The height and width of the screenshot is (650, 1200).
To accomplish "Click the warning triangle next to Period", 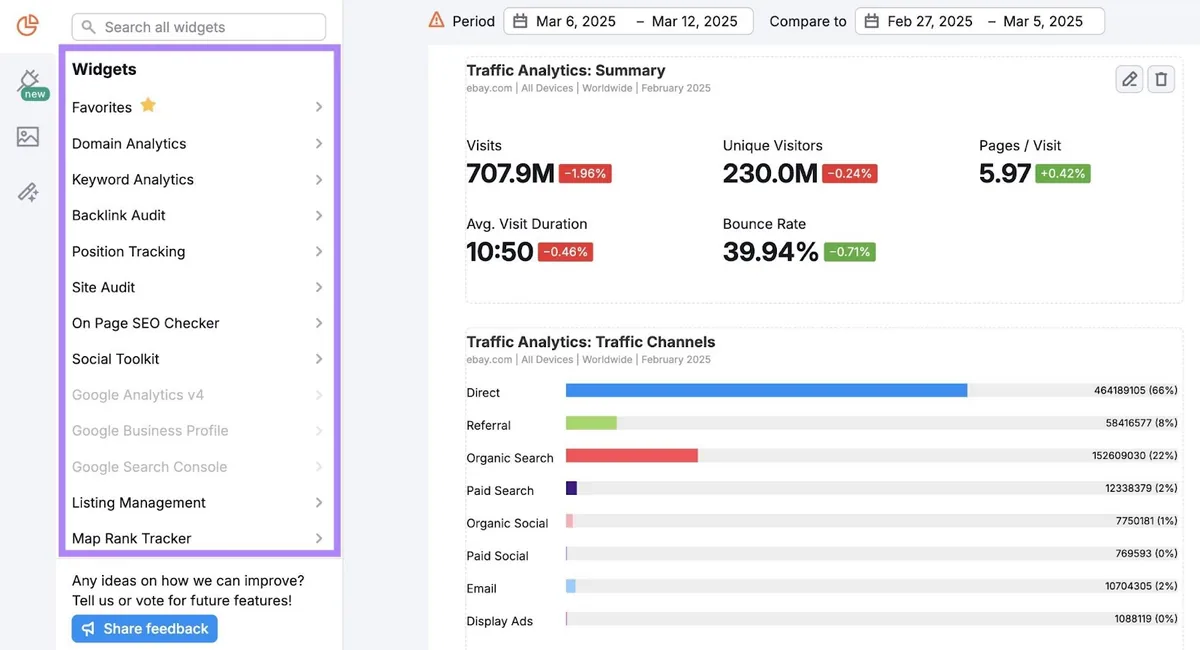I will [x=436, y=20].
